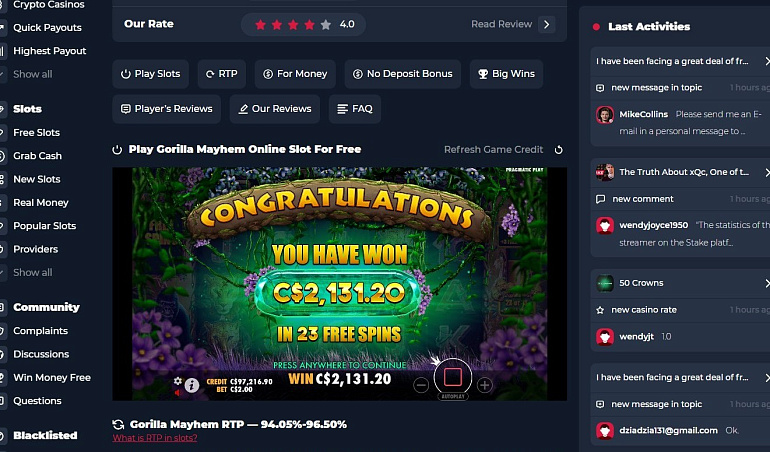Open What is RTP in slots link
The image size is (770, 452).
155,438
